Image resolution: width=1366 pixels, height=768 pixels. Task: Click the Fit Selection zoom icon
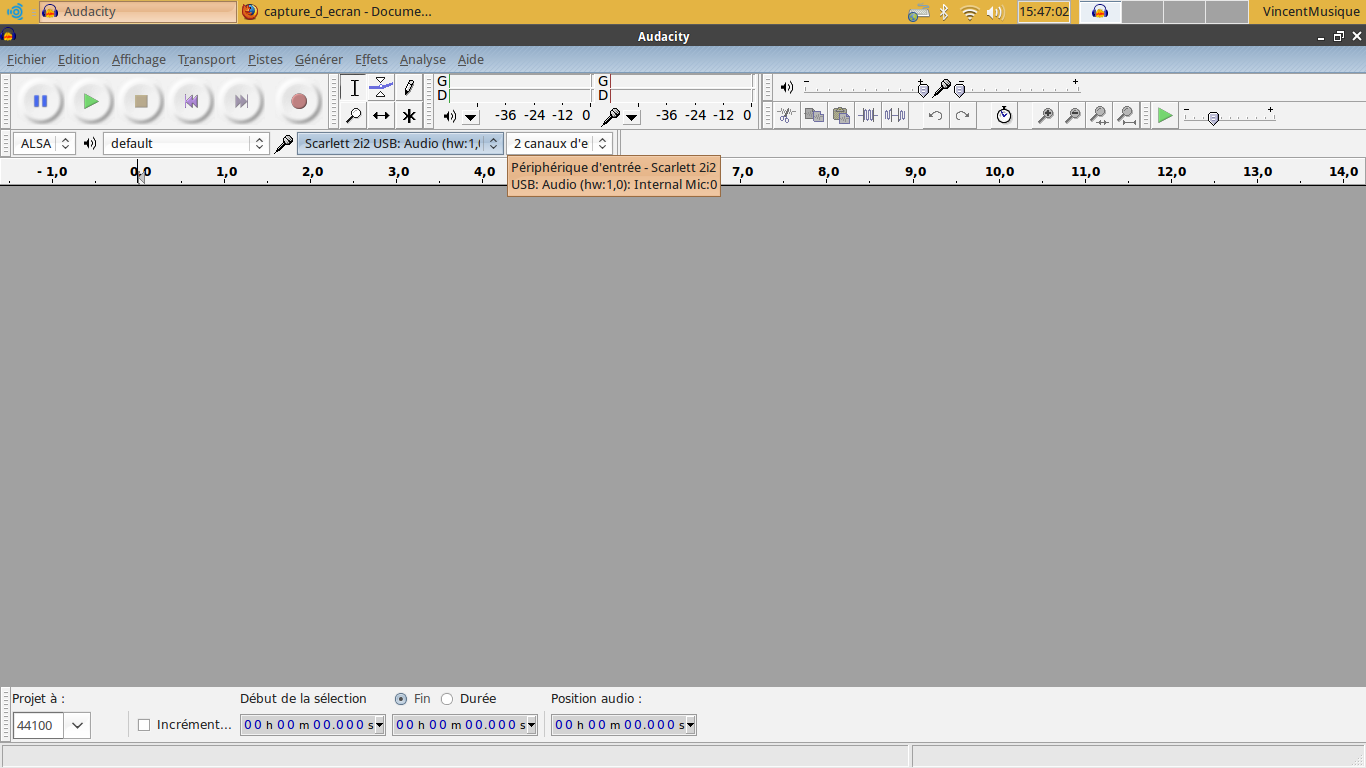(1099, 115)
